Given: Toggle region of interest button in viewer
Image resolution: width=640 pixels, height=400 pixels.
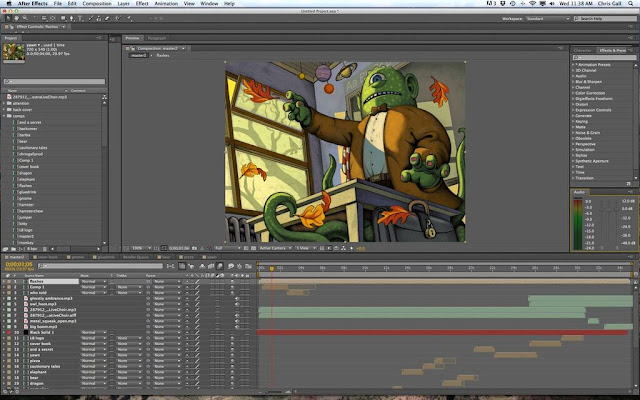Looking at the screenshot, I should (246, 248).
